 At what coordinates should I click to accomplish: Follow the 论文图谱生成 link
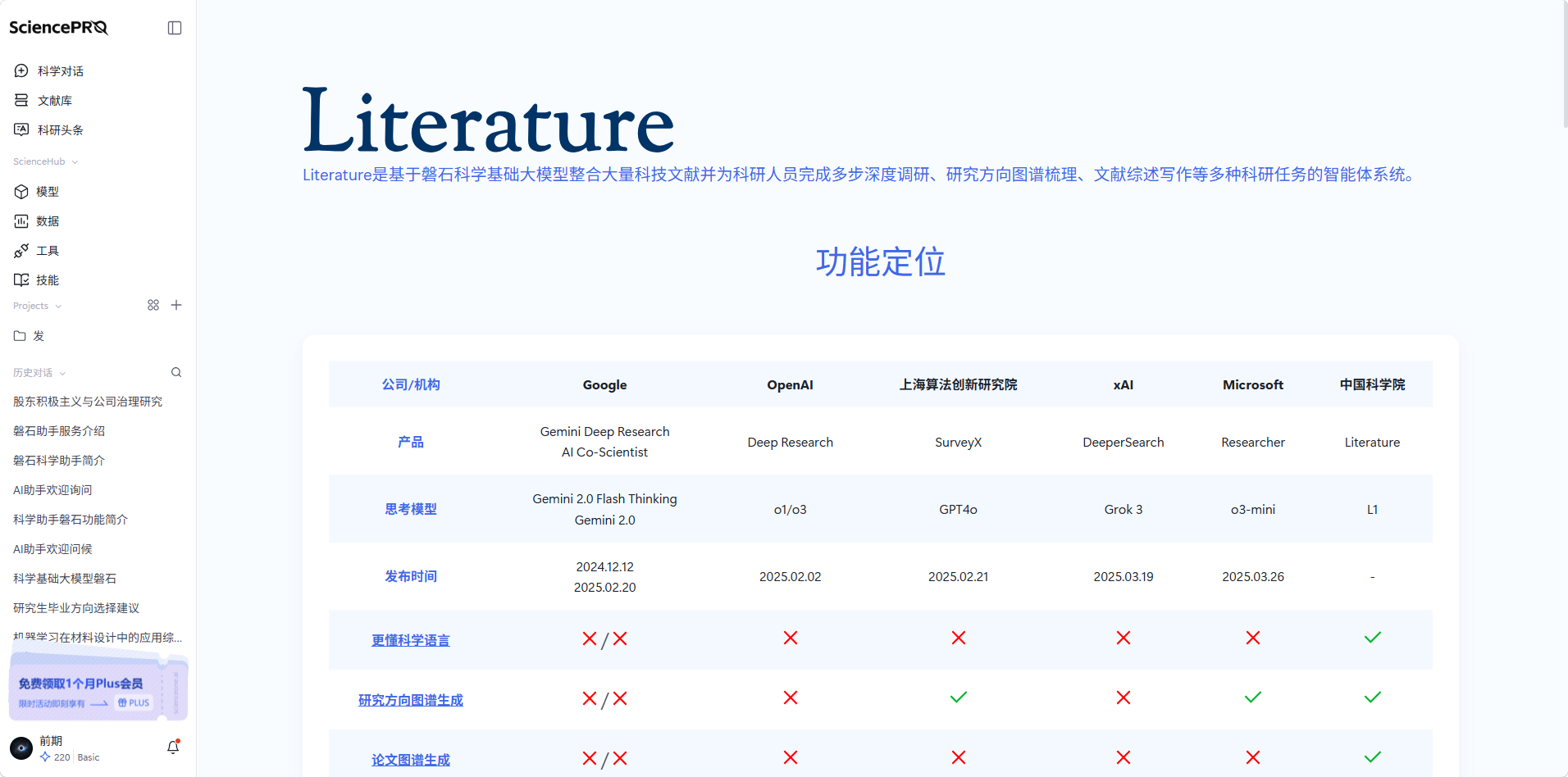click(411, 760)
